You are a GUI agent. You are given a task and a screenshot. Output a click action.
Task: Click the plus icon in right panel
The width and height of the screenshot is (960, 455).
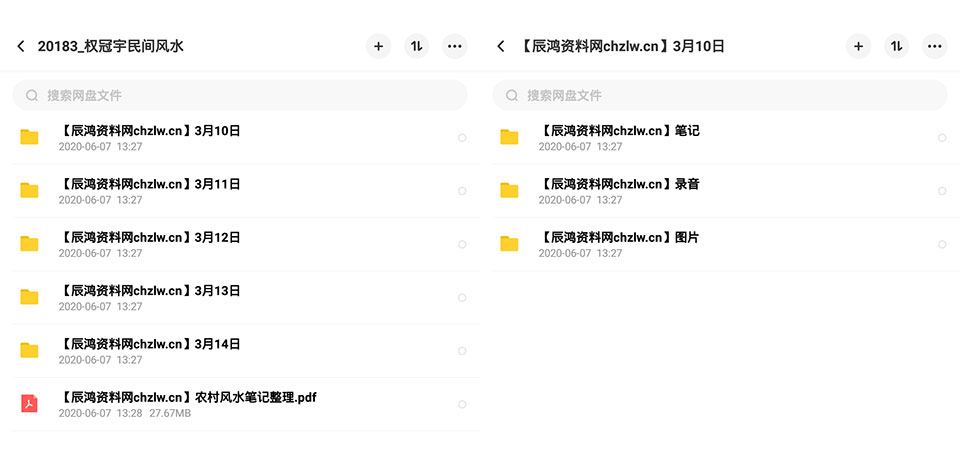(858, 47)
